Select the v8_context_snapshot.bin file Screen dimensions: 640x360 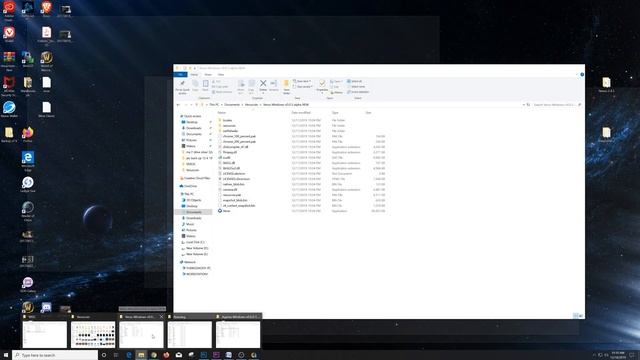239,206
